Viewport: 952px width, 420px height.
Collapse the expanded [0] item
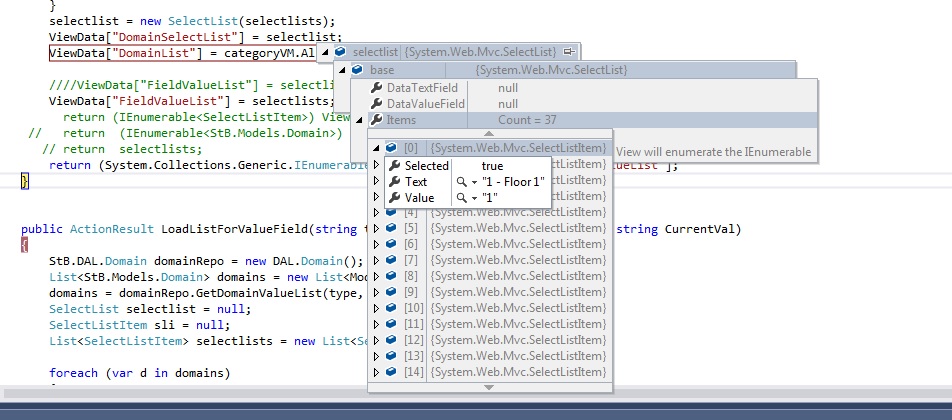(376, 148)
